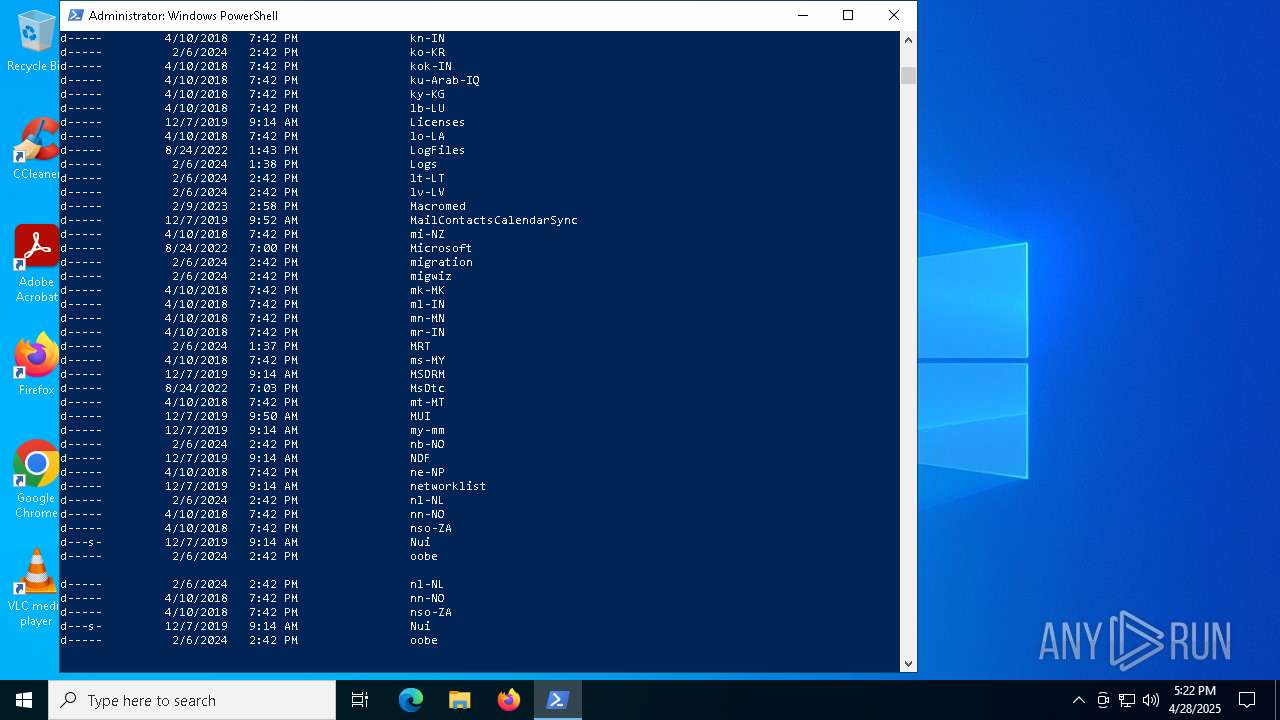Click the LogFiles directory entry
The image size is (1280, 720).
coord(437,150)
